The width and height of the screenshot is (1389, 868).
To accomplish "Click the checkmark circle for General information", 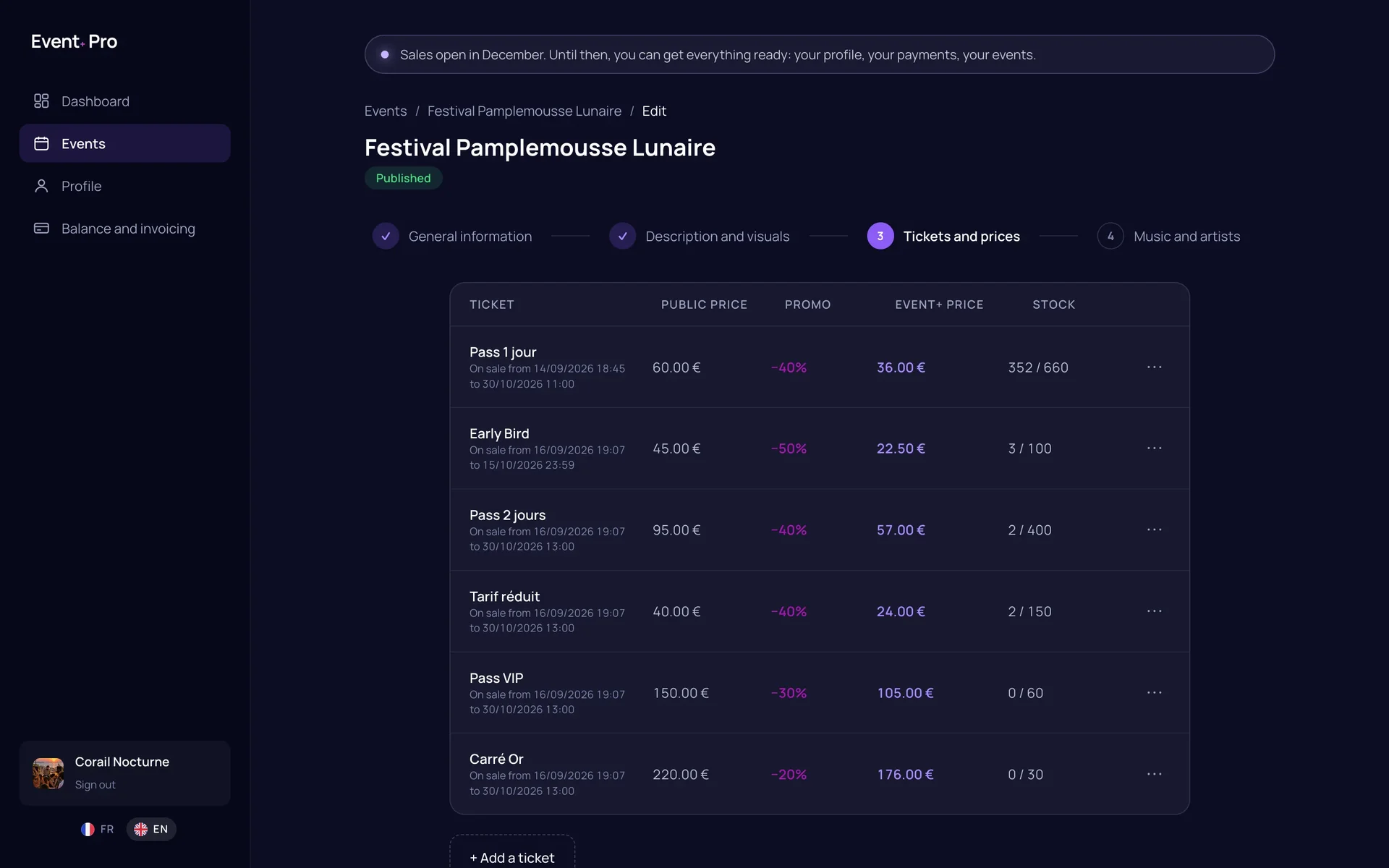I will coord(386,236).
